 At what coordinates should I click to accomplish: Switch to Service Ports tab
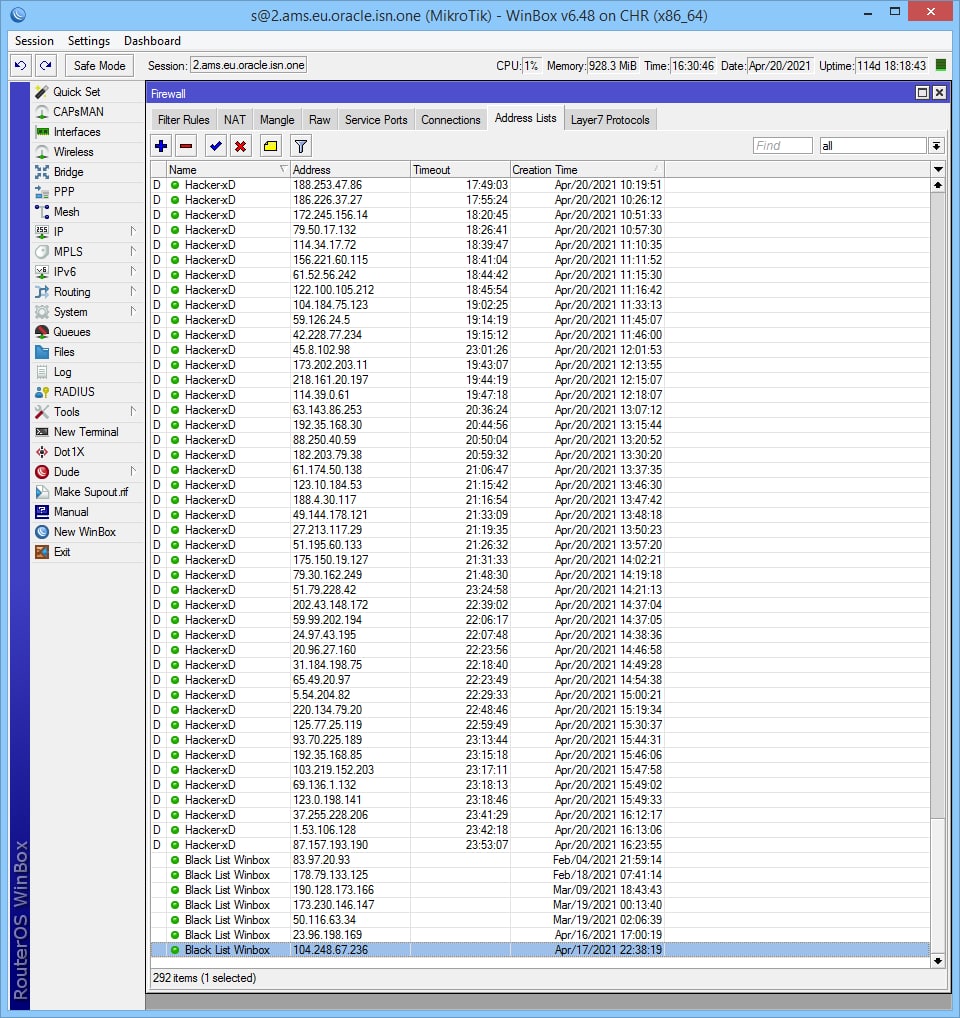(x=376, y=120)
